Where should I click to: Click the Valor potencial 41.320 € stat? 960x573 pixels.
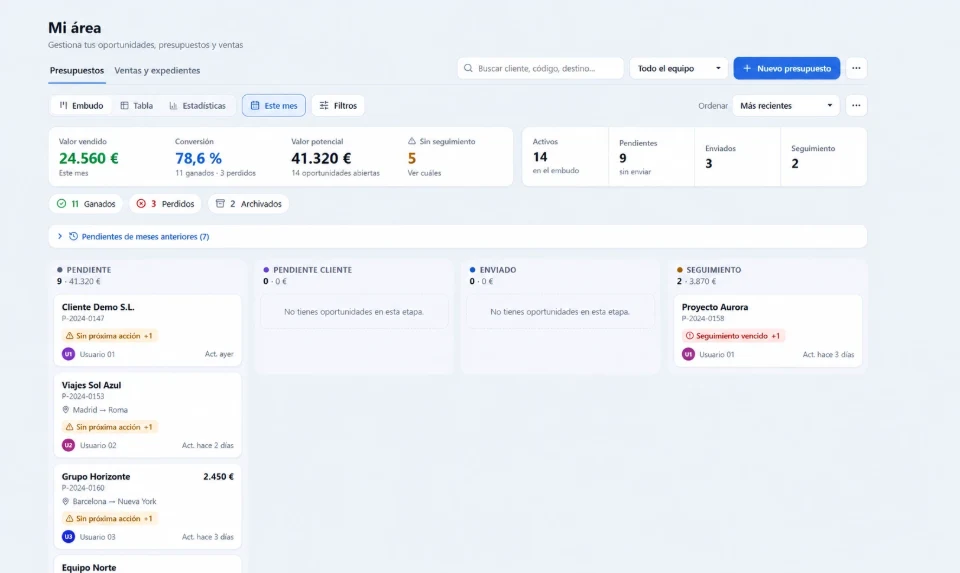coord(335,157)
